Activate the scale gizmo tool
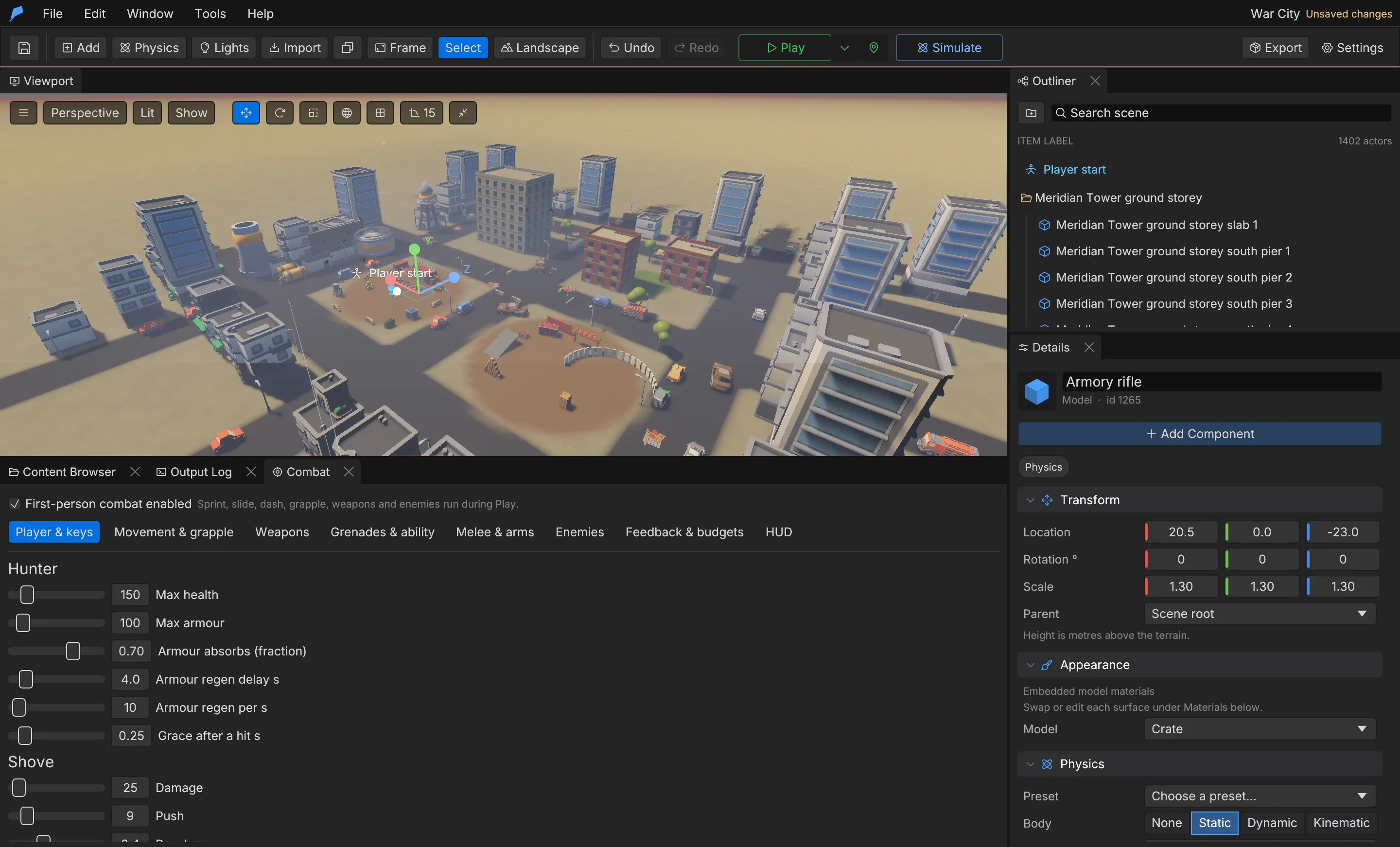This screenshot has height=847, width=1400. tap(313, 112)
